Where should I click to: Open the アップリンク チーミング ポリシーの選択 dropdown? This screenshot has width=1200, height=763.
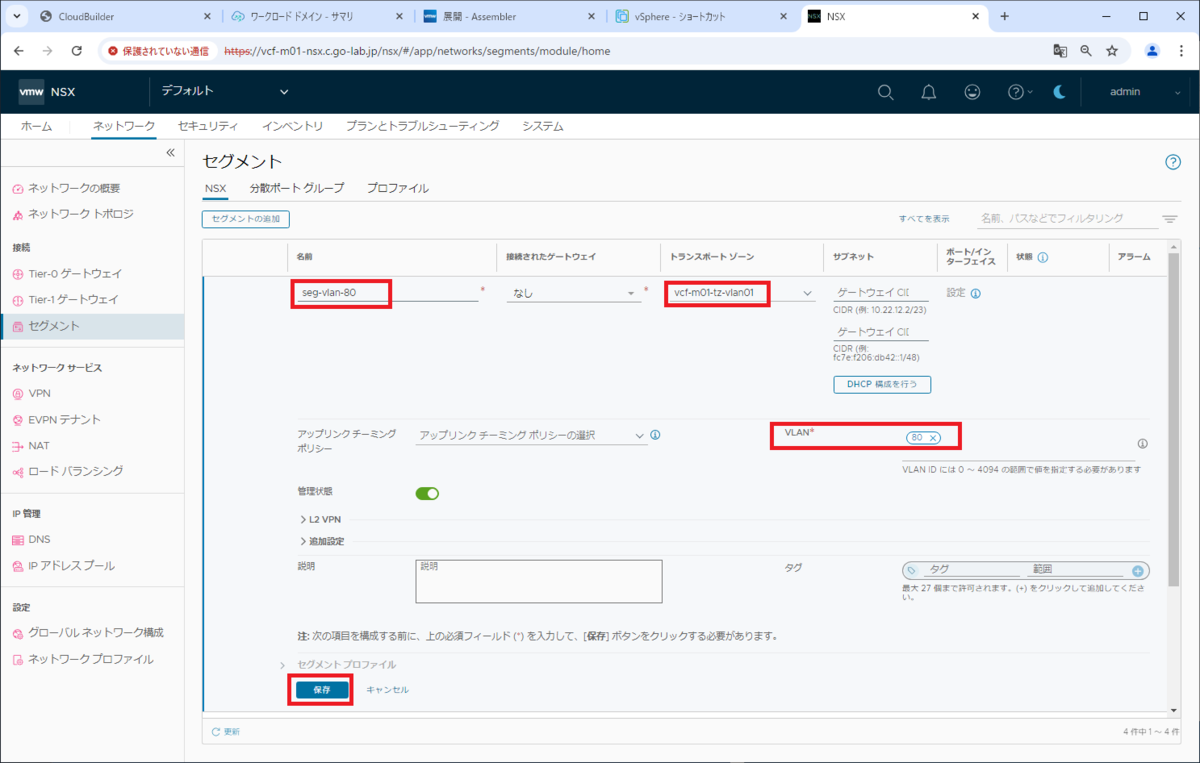532,435
